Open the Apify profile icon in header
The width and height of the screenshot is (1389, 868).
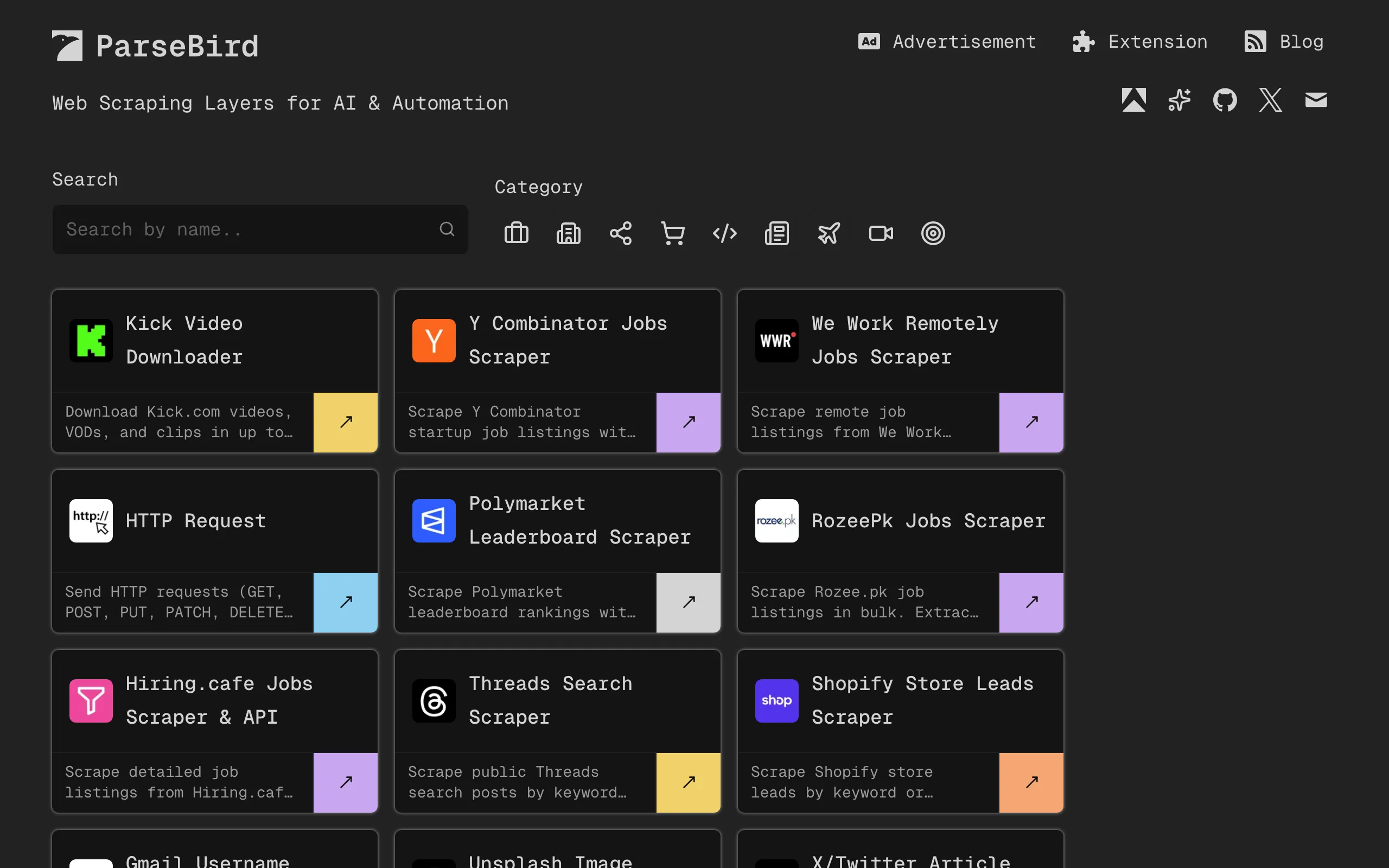click(x=1133, y=100)
